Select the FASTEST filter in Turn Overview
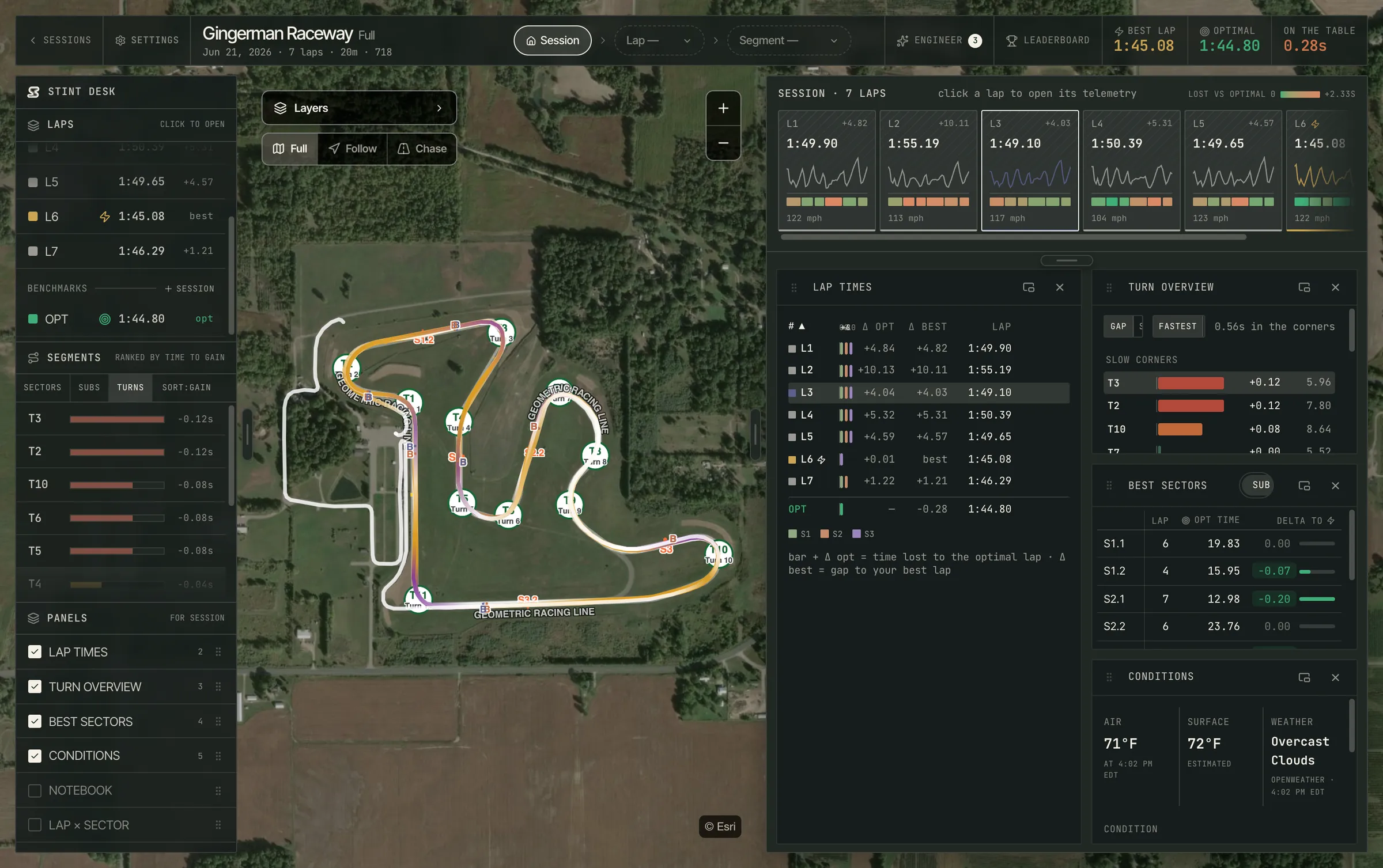This screenshot has width=1383, height=868. 1178,327
